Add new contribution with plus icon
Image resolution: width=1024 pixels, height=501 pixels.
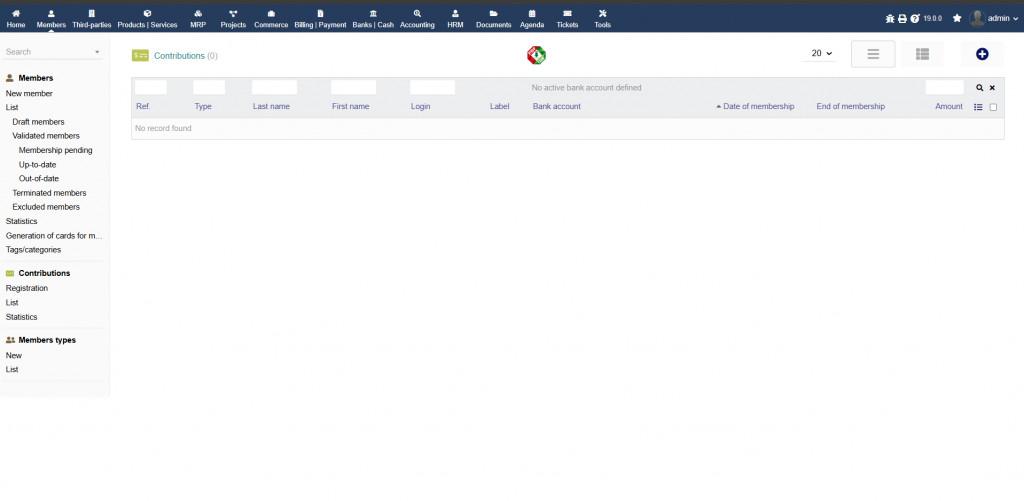click(x=982, y=54)
